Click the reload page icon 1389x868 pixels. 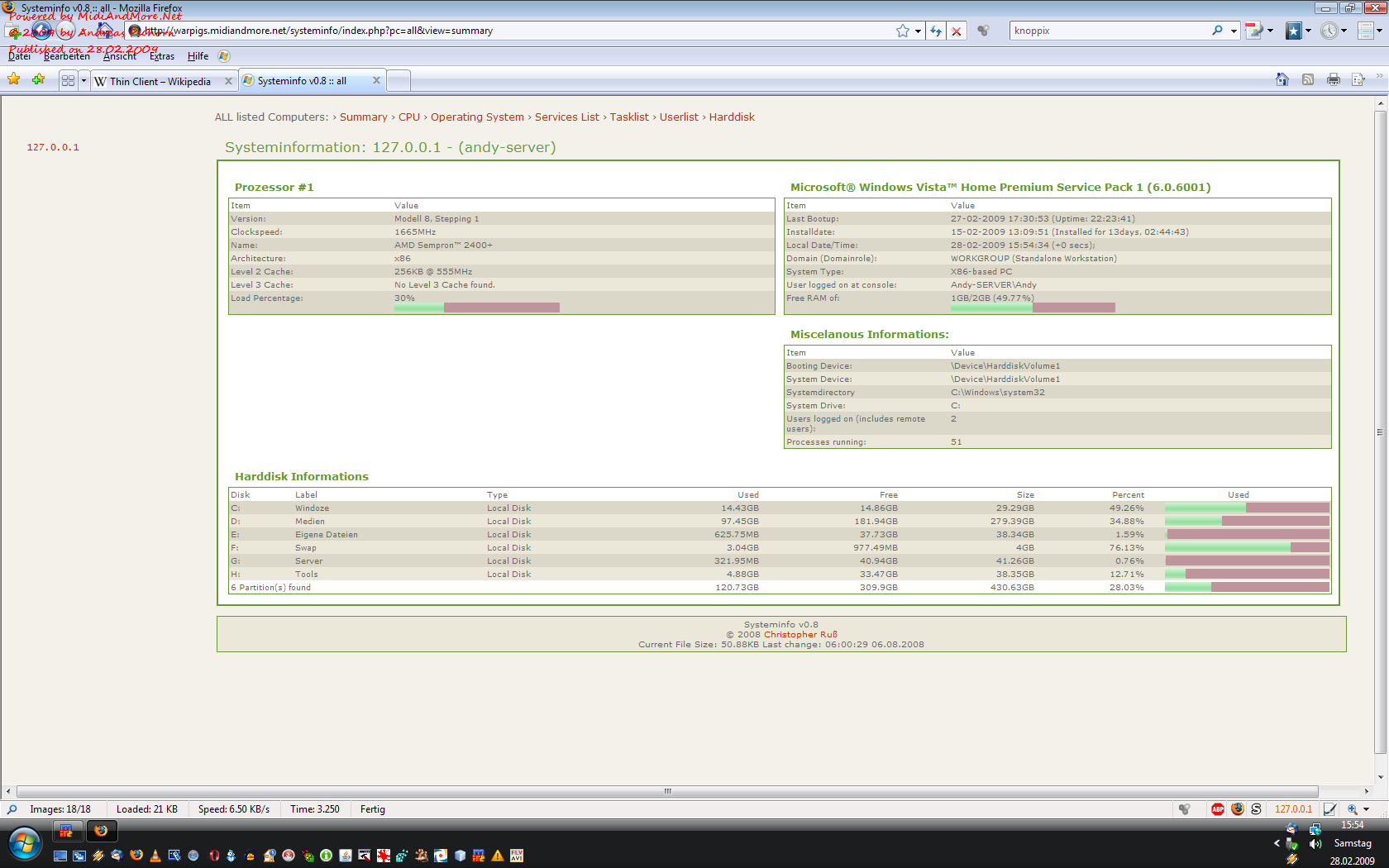[x=936, y=31]
